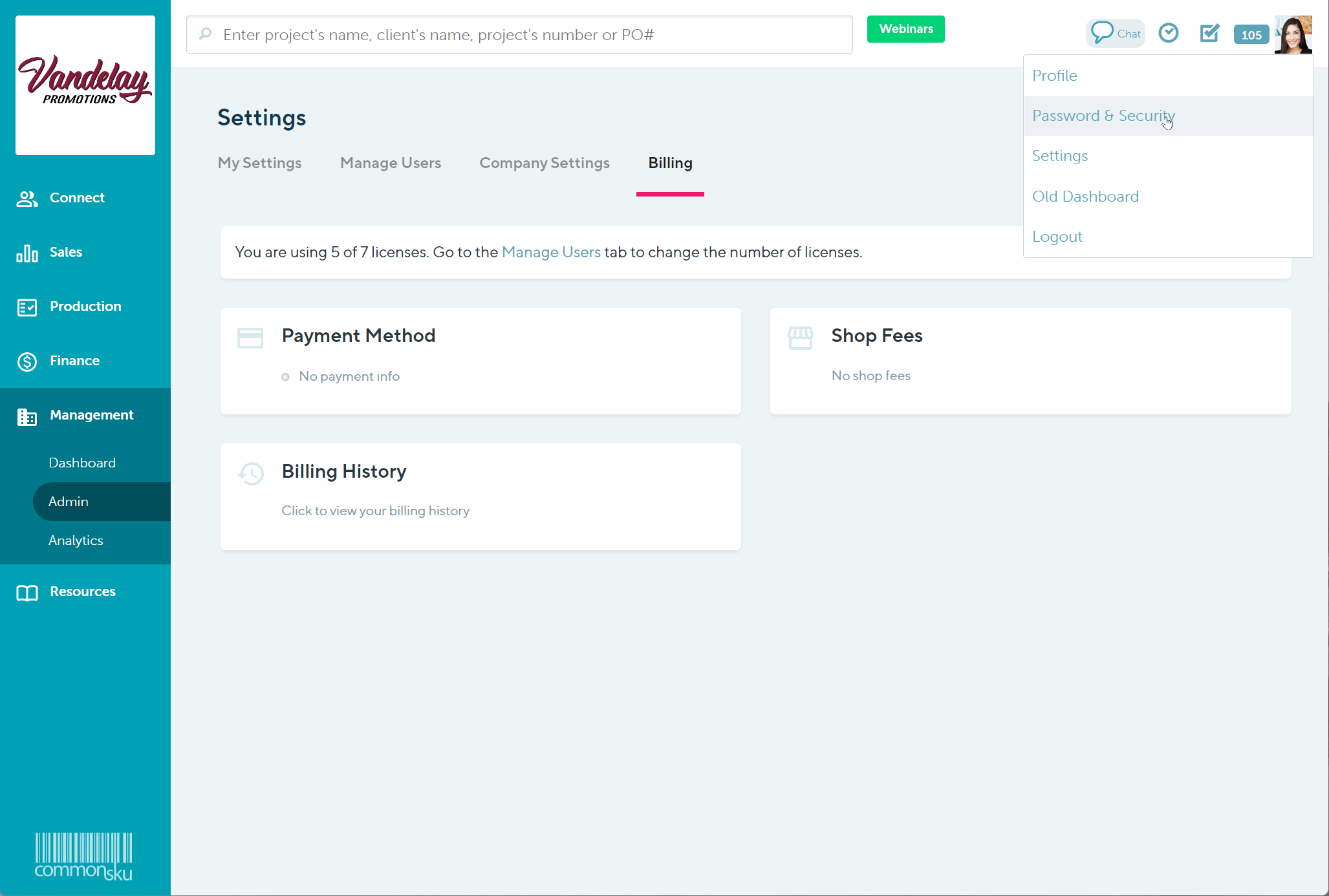Choose Old Dashboard from the profile menu

click(x=1085, y=196)
